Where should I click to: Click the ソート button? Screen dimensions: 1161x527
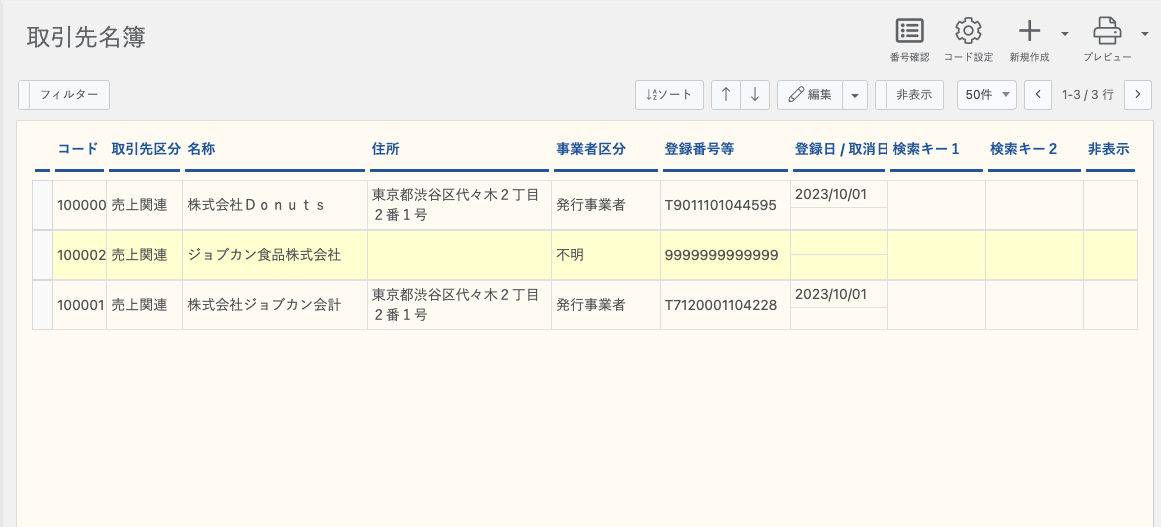coord(669,95)
